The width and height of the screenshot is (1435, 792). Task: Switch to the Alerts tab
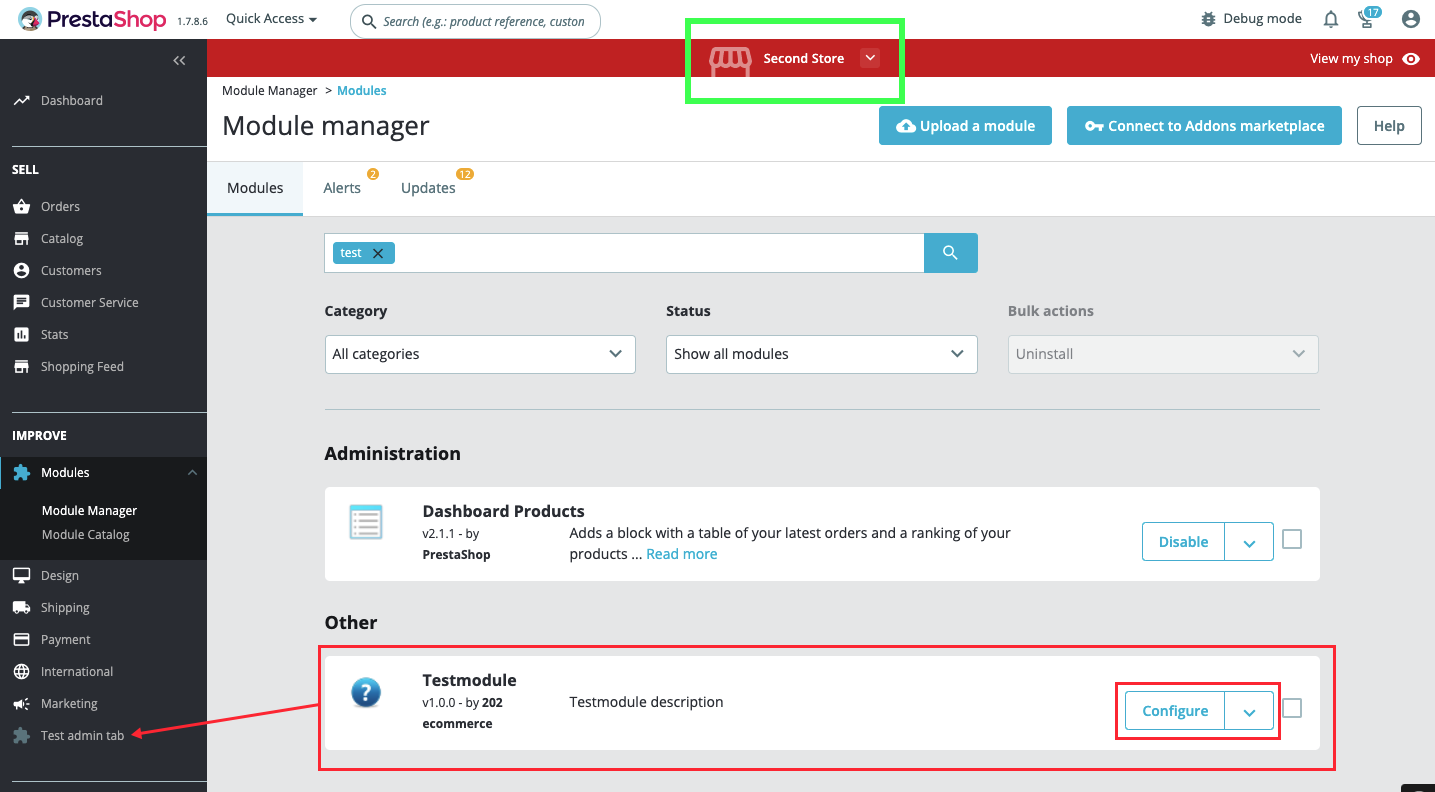pos(341,188)
